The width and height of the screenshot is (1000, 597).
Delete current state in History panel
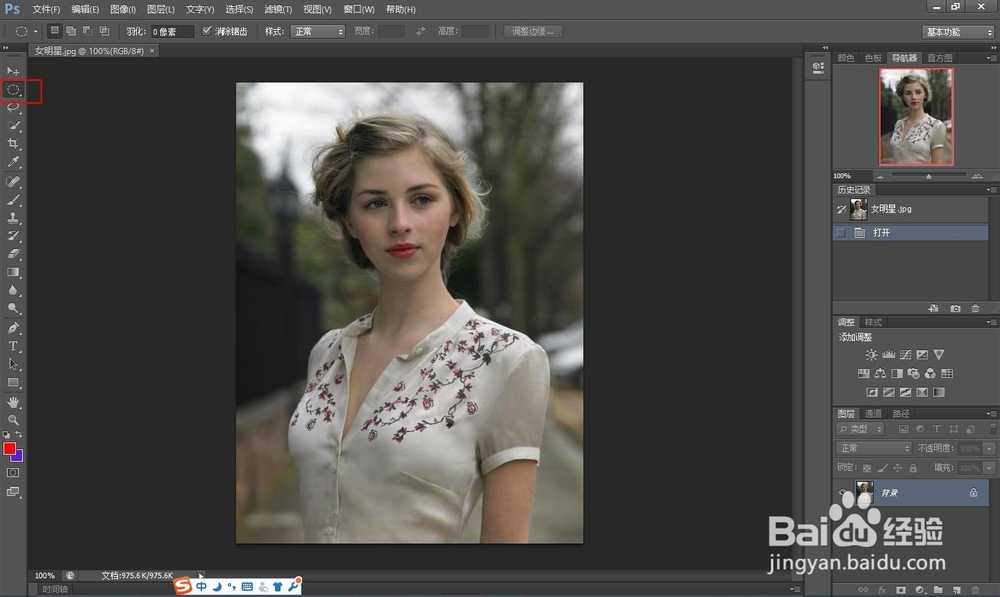[975, 308]
